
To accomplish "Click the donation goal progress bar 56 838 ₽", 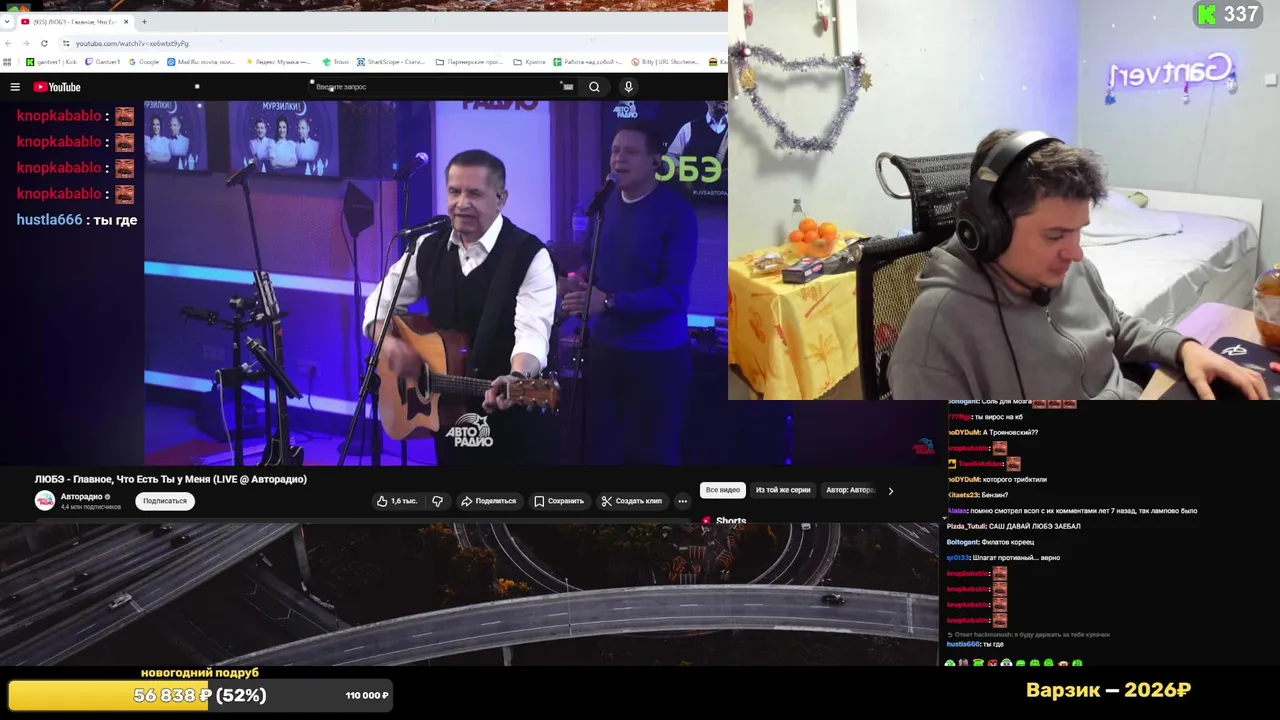I will [x=200, y=695].
